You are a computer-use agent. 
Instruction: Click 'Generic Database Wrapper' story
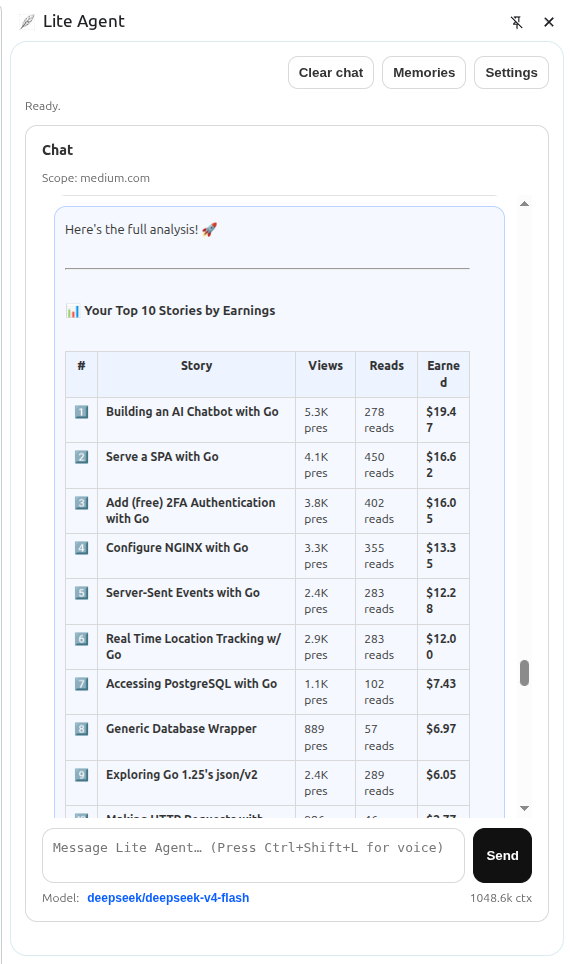pos(181,729)
